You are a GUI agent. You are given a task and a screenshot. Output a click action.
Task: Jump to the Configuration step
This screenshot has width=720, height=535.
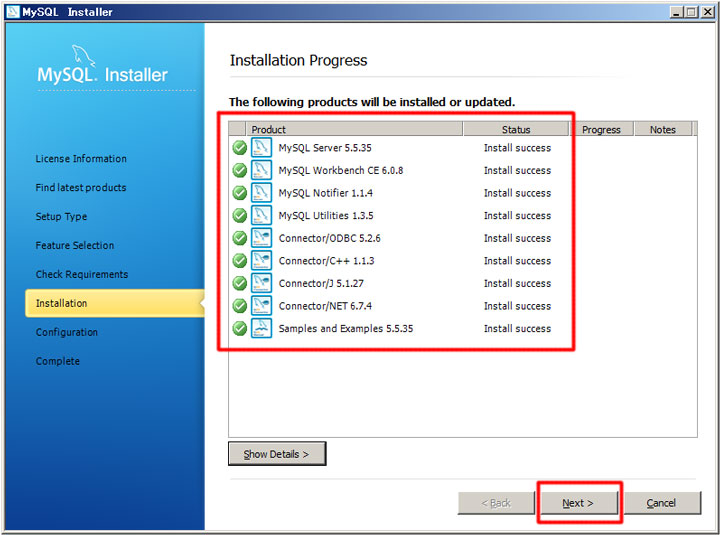[67, 332]
